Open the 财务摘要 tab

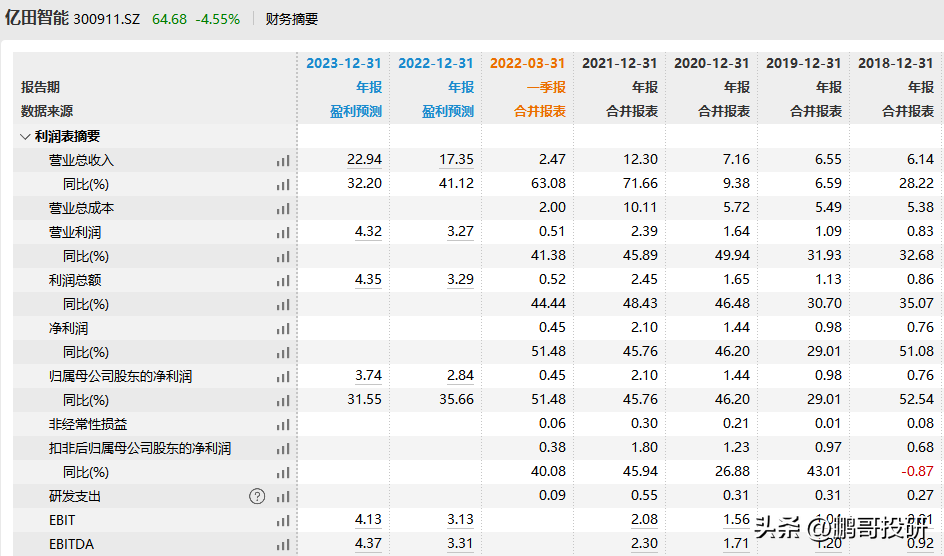tap(292, 19)
